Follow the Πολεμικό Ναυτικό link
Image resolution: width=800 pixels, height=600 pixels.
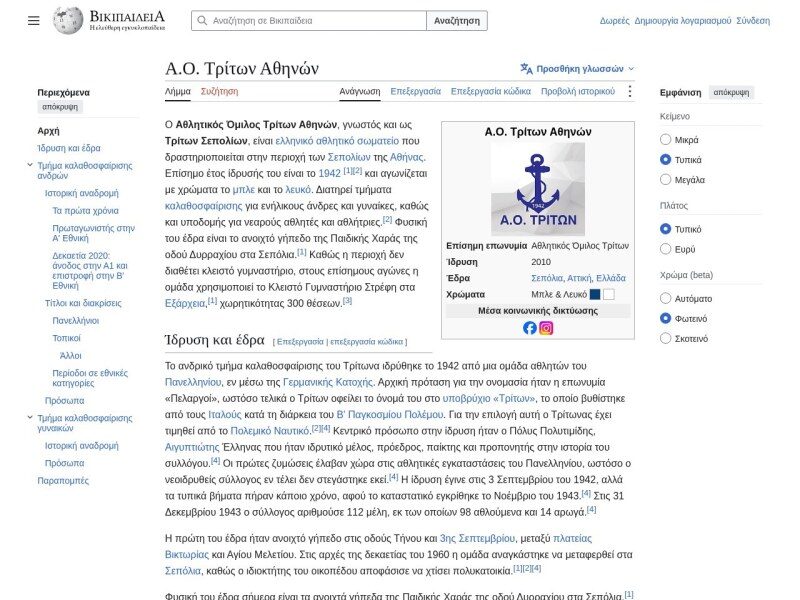tap(270, 431)
